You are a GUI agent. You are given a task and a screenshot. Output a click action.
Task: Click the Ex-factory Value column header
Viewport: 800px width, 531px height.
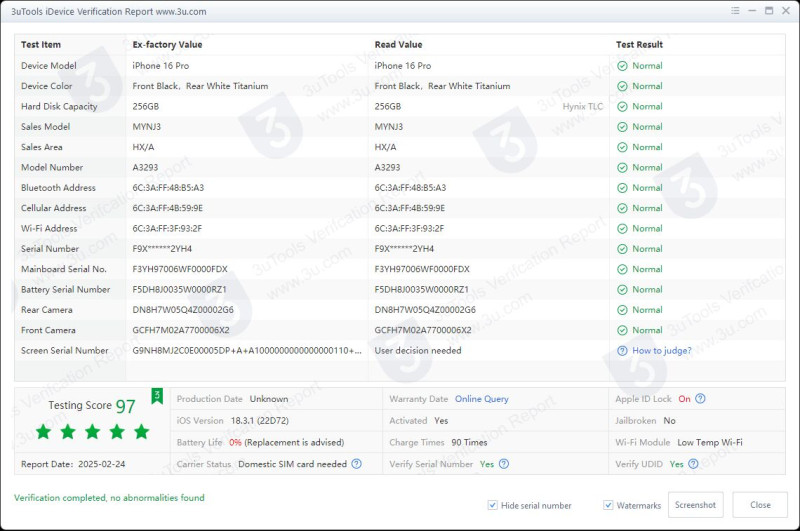tap(167, 44)
